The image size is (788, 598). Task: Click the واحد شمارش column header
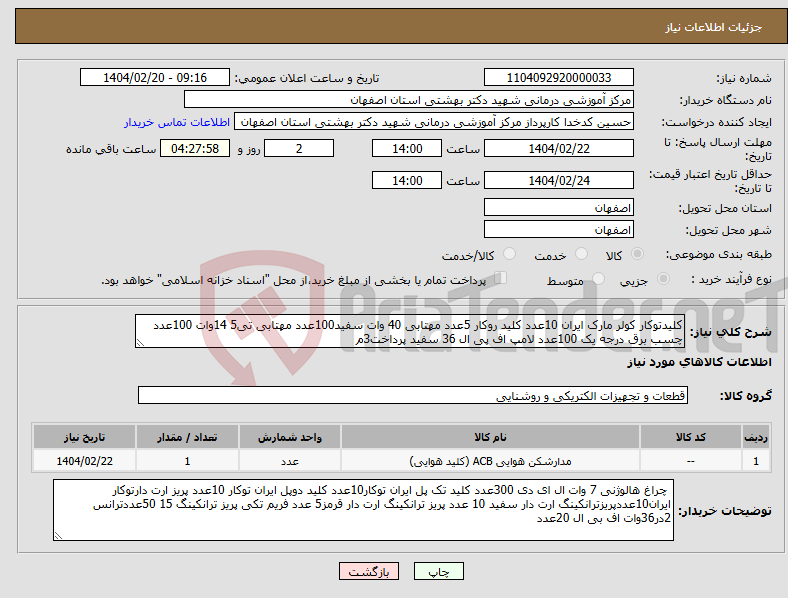coord(290,437)
